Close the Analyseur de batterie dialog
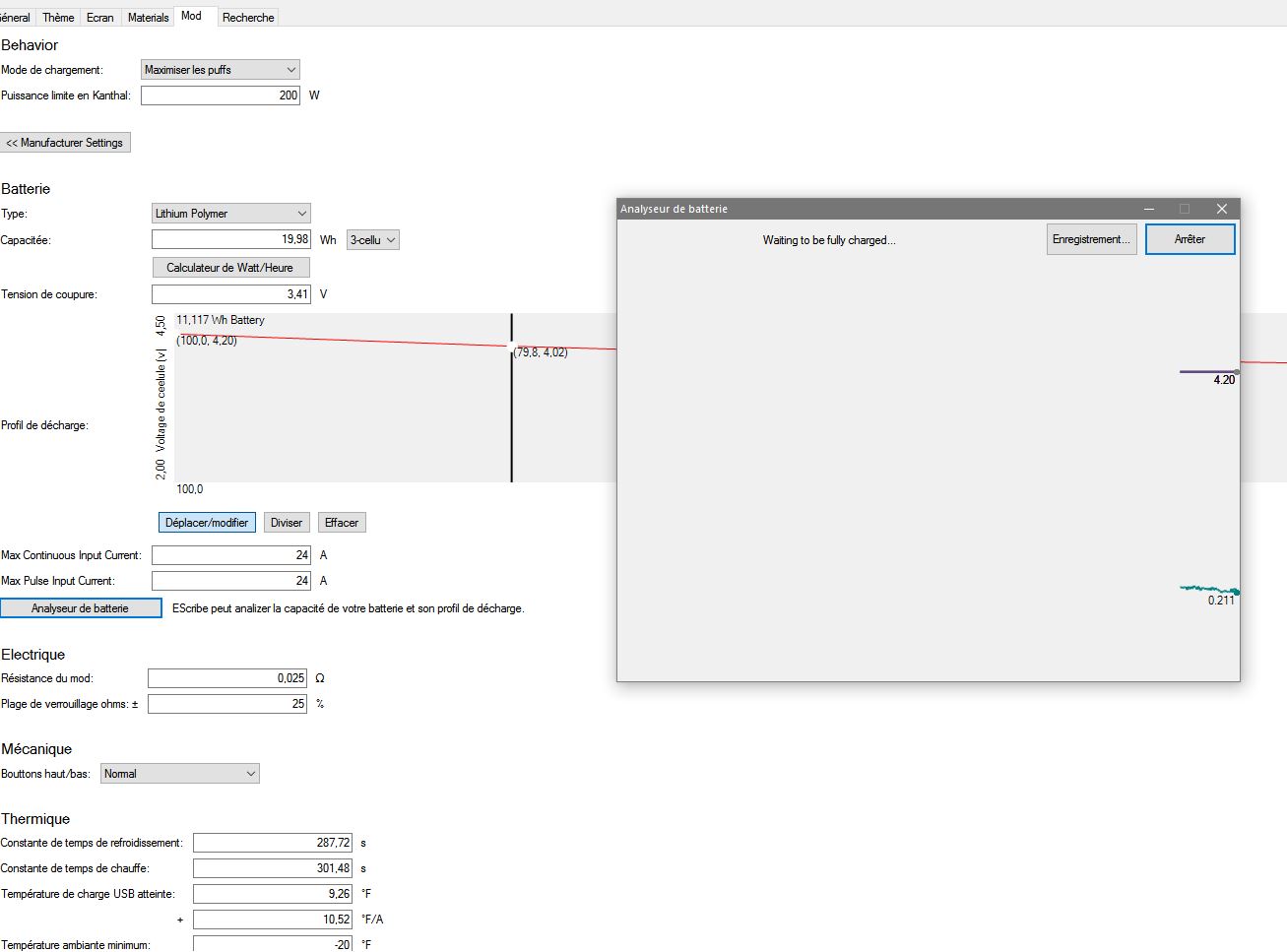The image size is (1287, 952). coord(1221,209)
